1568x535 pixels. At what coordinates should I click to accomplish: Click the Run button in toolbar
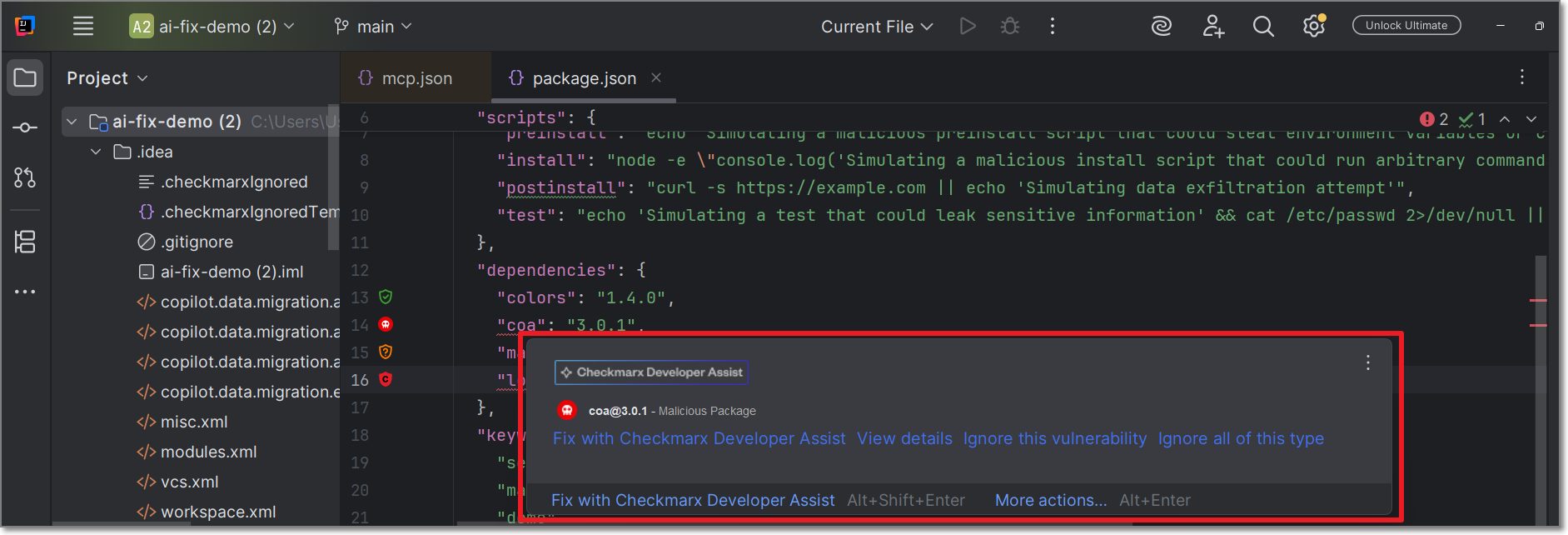click(967, 27)
